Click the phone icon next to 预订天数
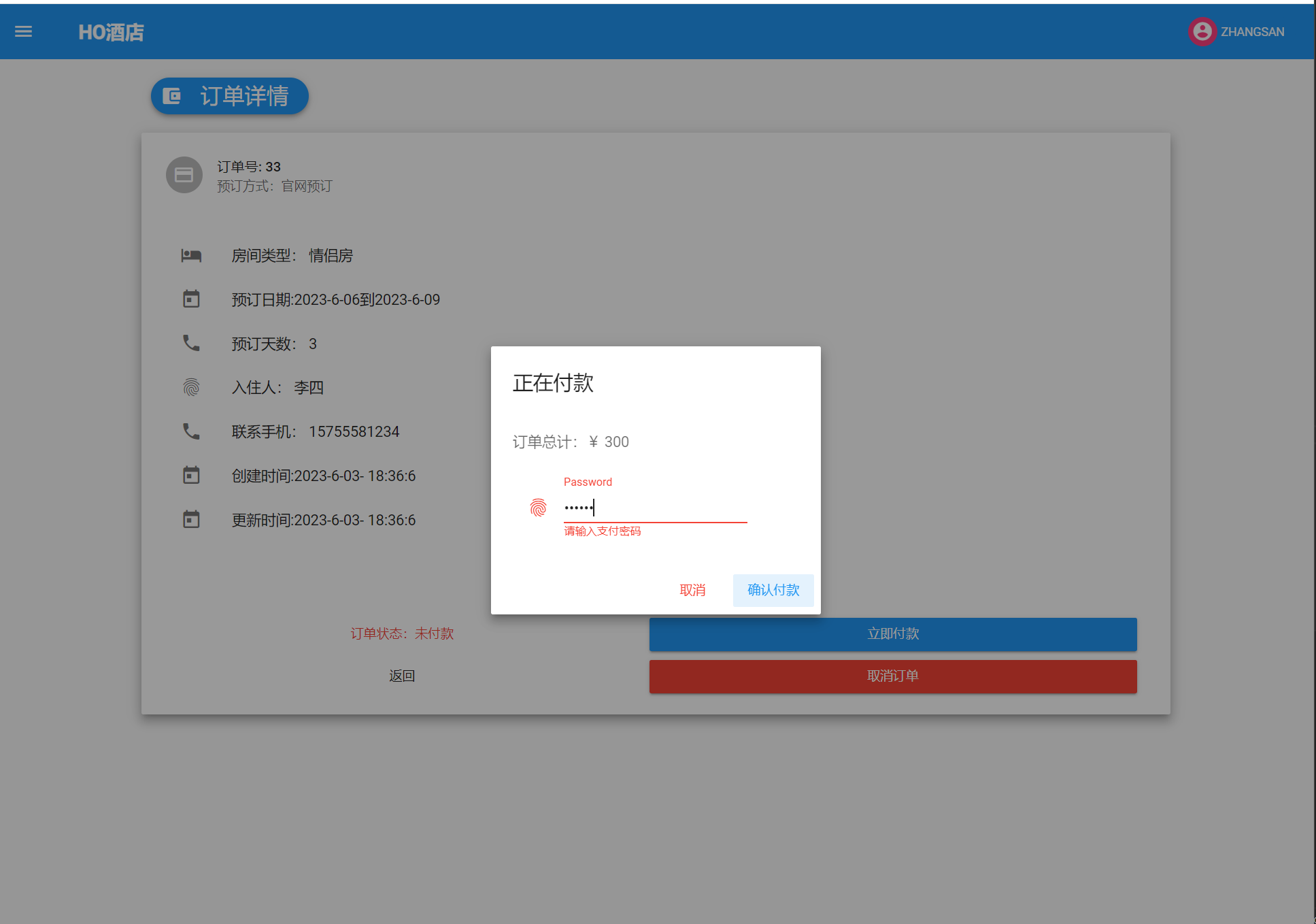This screenshot has height=924, width=1316. click(191, 343)
